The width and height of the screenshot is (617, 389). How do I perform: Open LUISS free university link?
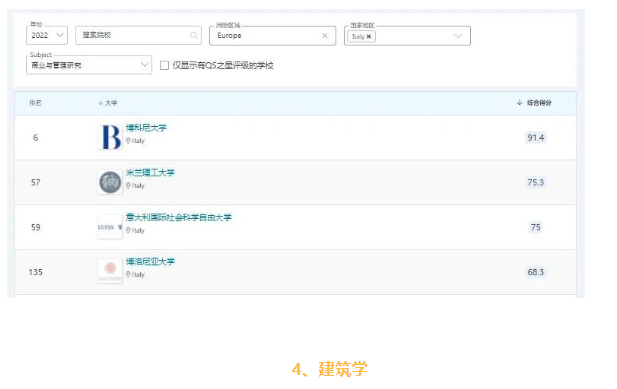pyautogui.click(x=179, y=217)
